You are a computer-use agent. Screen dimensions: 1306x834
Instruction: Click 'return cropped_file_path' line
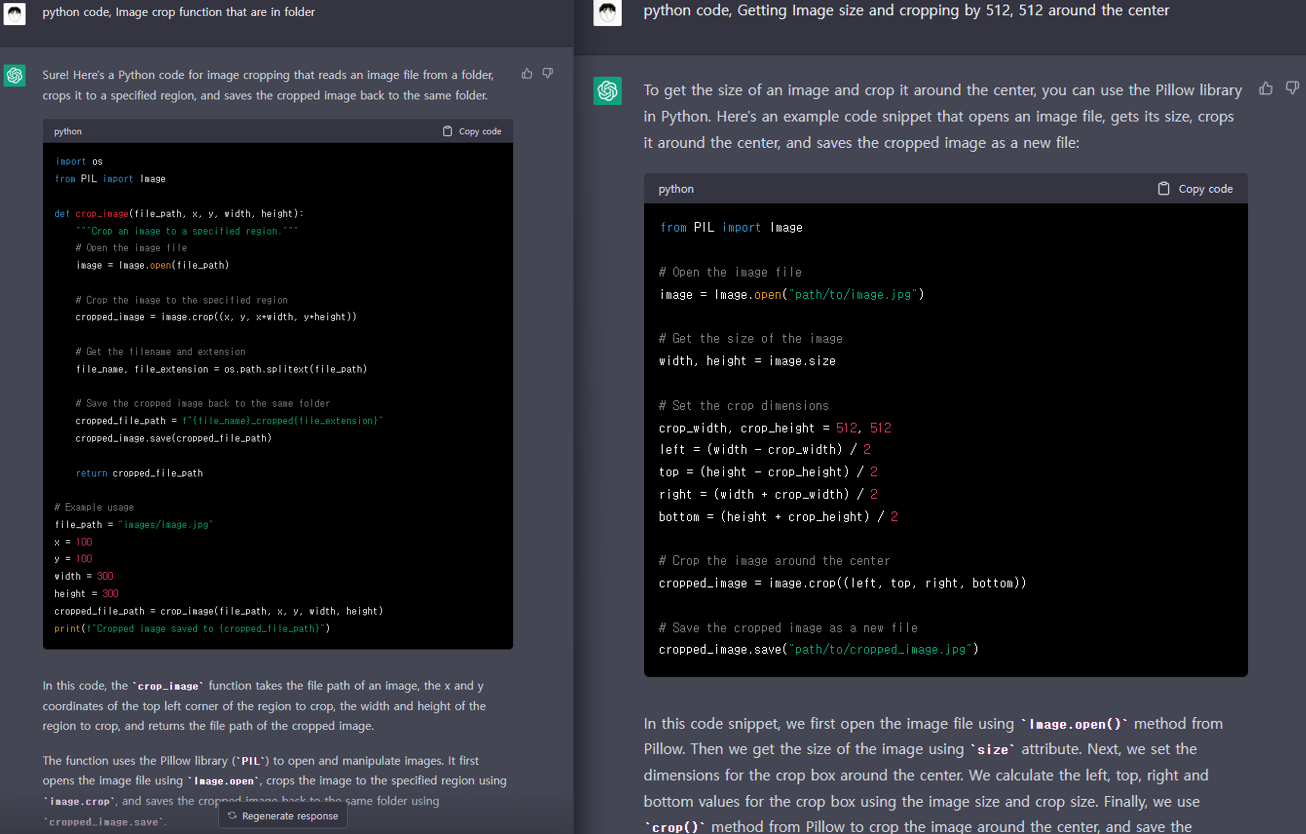[x=139, y=473]
